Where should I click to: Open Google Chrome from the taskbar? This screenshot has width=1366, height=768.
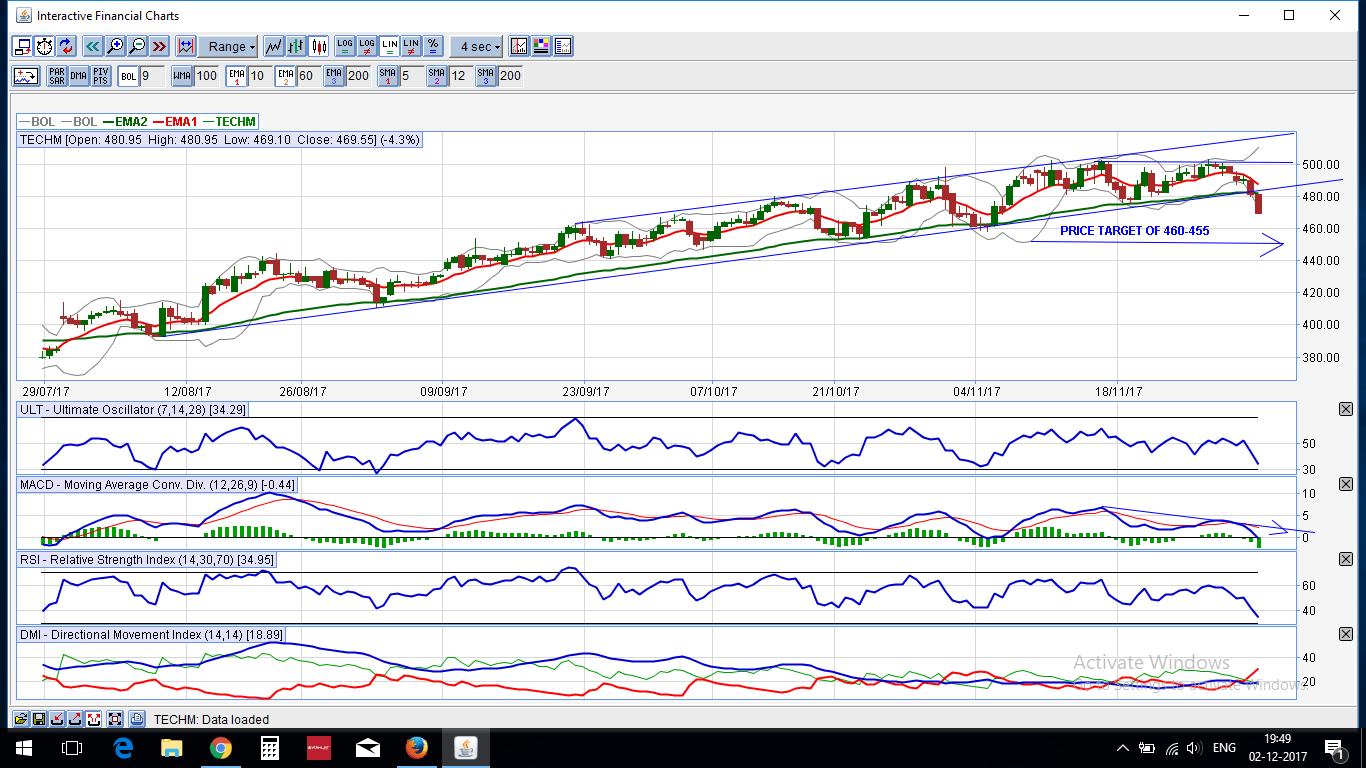[x=221, y=748]
